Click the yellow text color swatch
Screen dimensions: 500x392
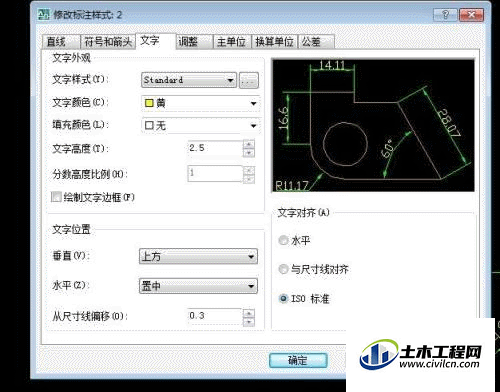pyautogui.click(x=149, y=103)
